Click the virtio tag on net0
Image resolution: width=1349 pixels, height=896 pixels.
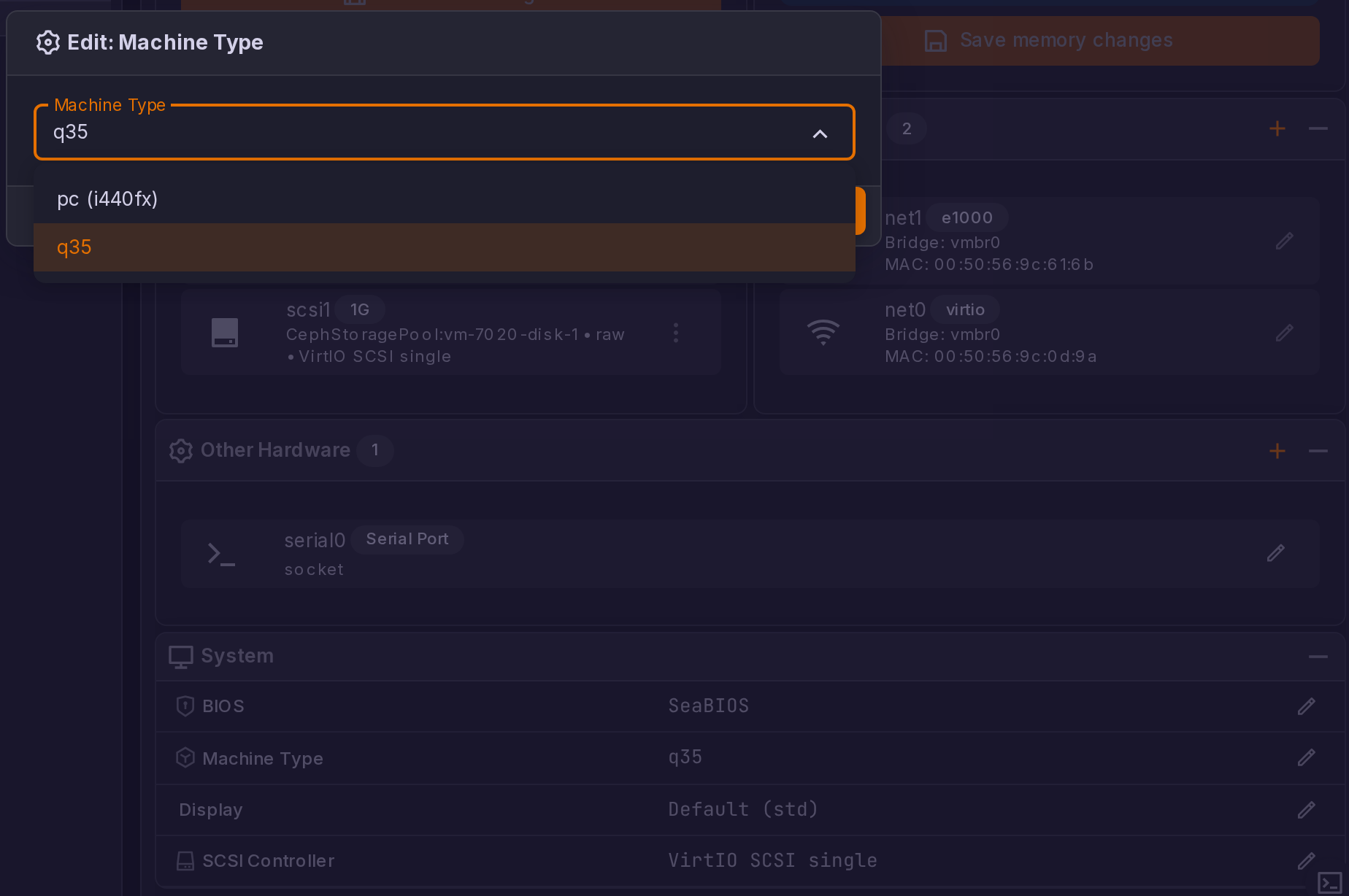pyautogui.click(x=965, y=309)
